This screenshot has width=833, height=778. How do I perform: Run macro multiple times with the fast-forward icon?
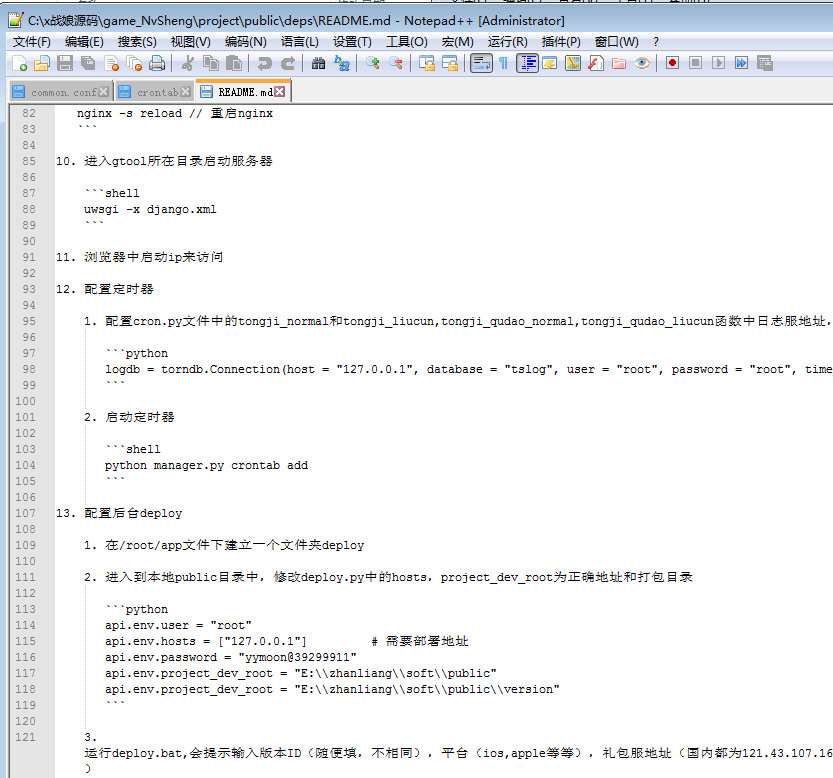pos(742,63)
